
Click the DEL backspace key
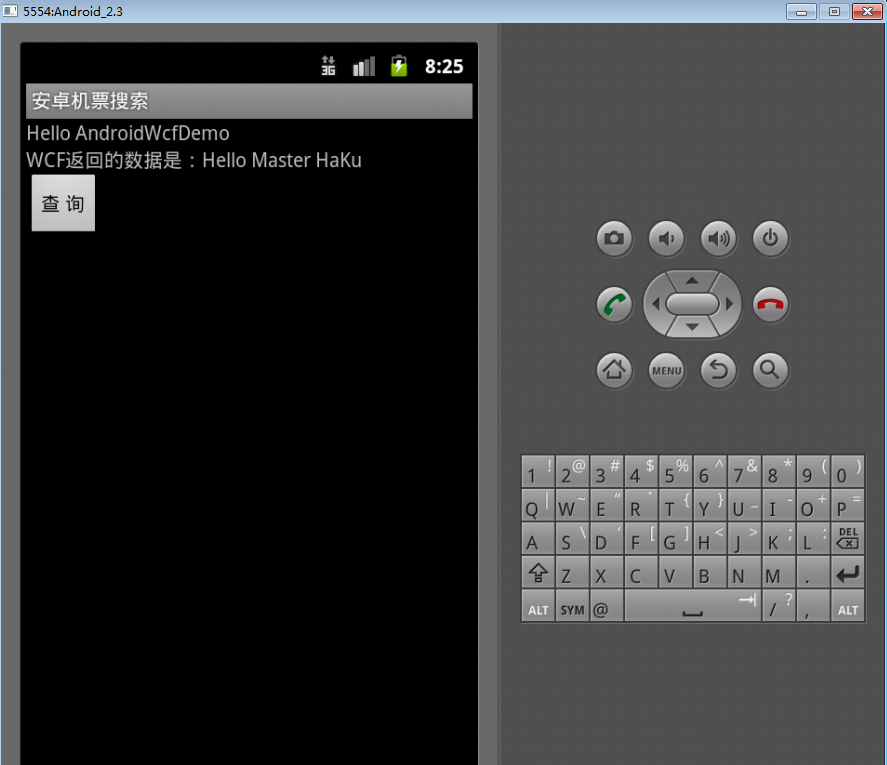coord(847,538)
